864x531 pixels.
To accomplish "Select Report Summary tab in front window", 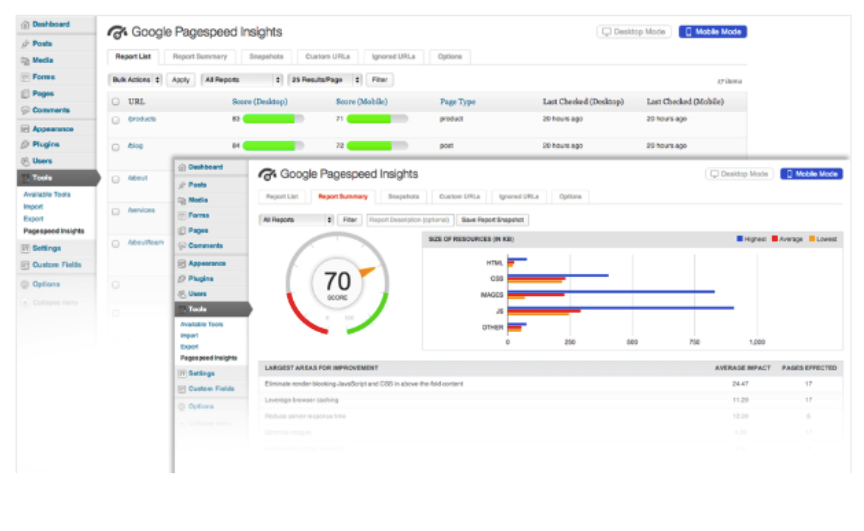I will 343,197.
